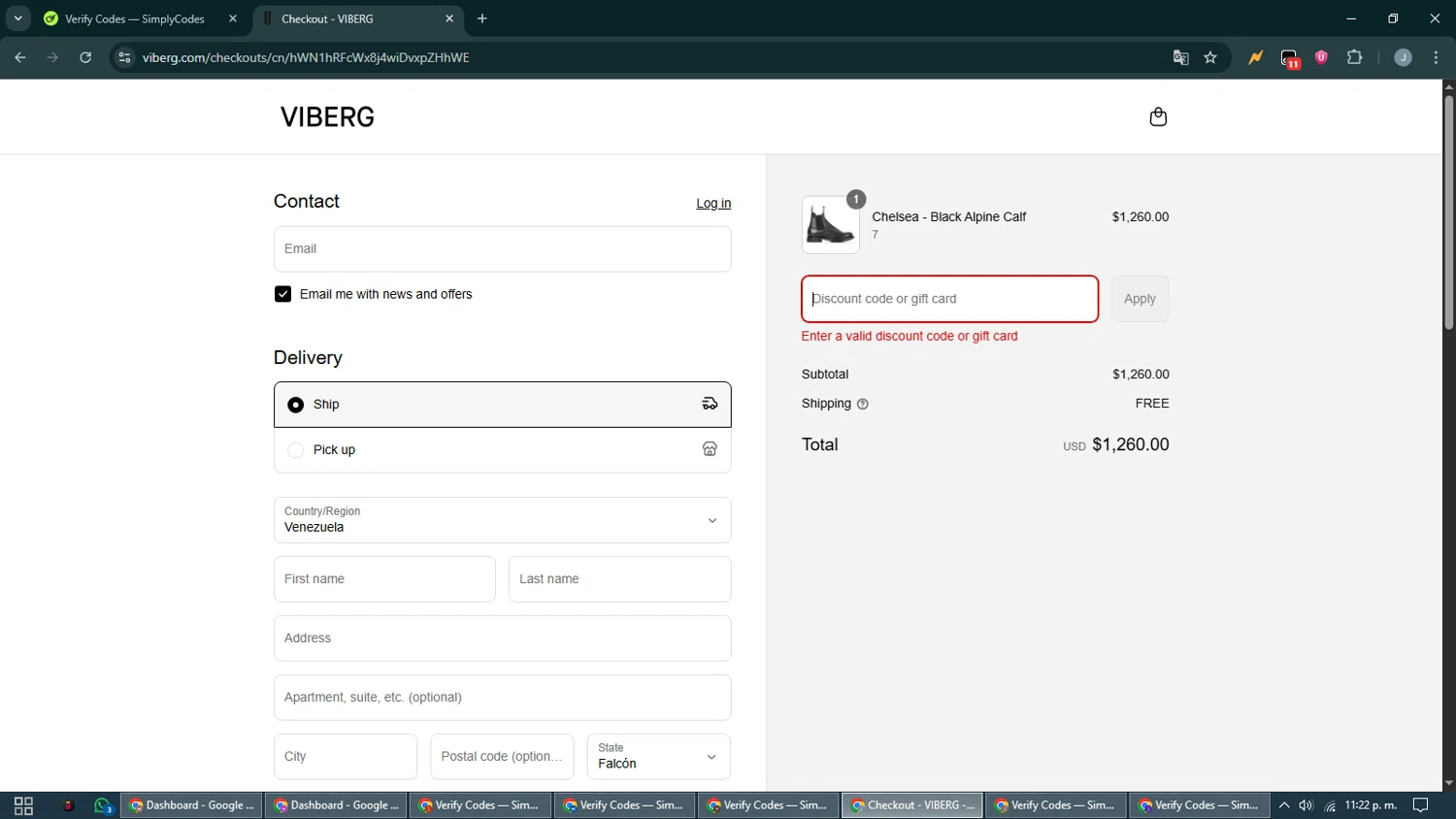Go back to the previous page
This screenshot has height=819, width=1456.
[x=20, y=57]
